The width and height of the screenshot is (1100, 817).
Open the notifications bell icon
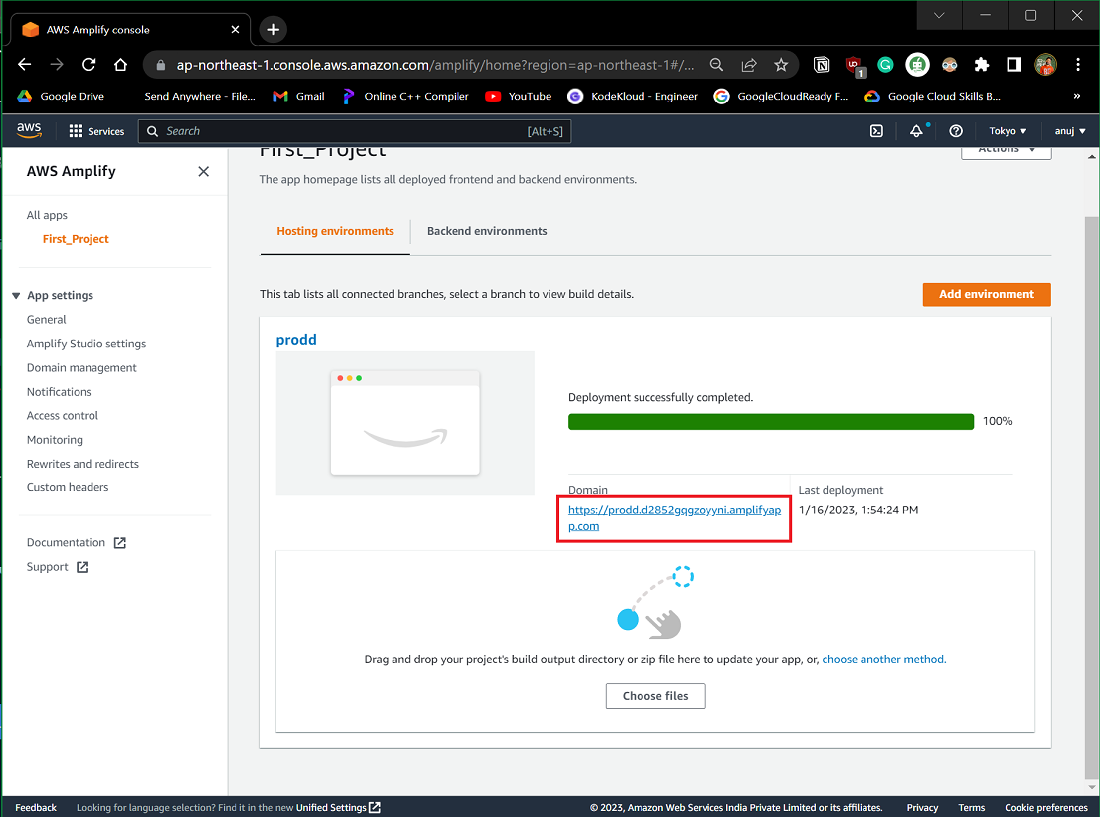(916, 131)
